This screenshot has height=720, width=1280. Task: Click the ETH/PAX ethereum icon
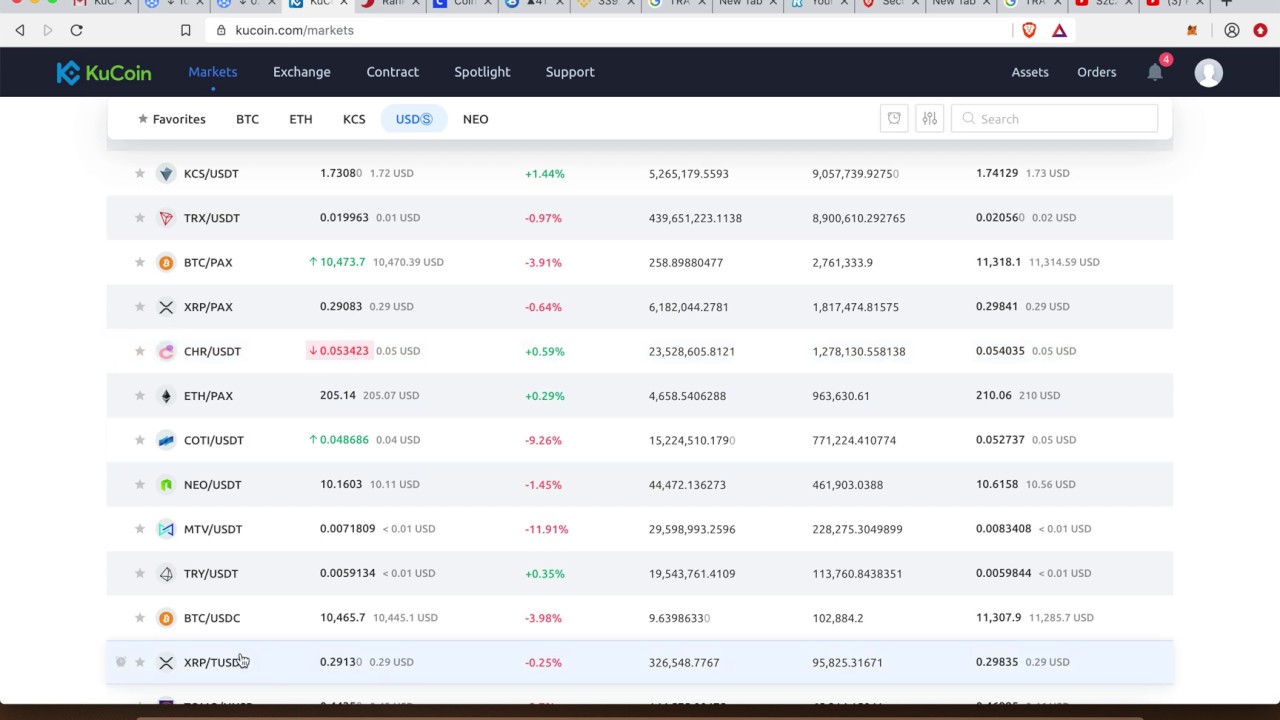tap(166, 396)
